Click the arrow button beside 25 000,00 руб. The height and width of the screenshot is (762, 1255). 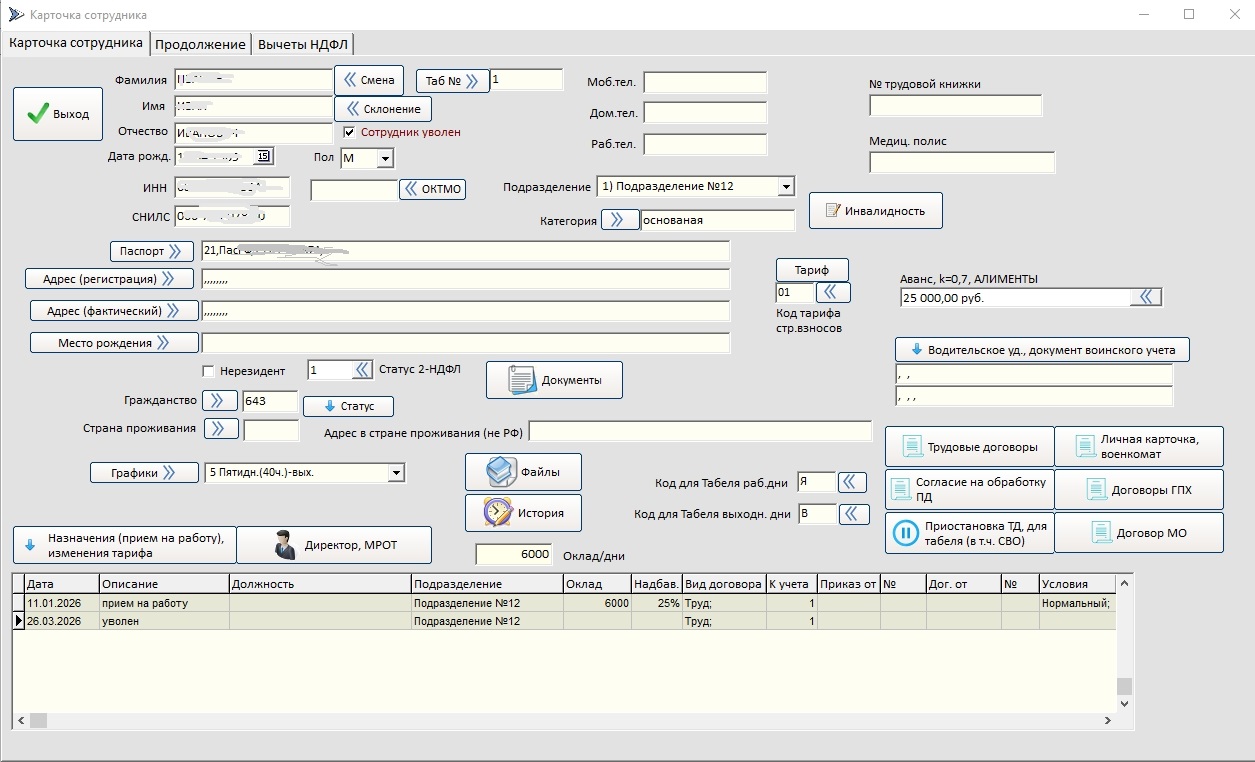point(1146,297)
